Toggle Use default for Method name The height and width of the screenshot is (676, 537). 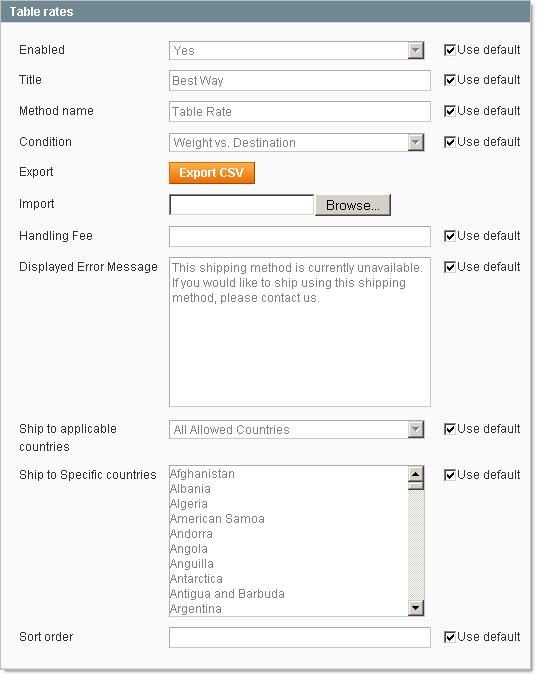[x=450, y=111]
